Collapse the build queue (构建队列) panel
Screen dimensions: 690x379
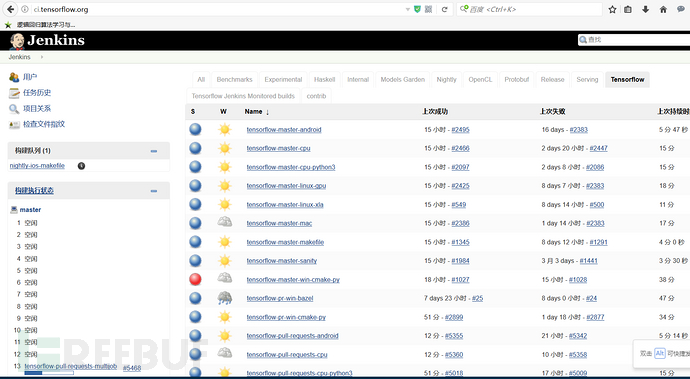[x=154, y=151]
